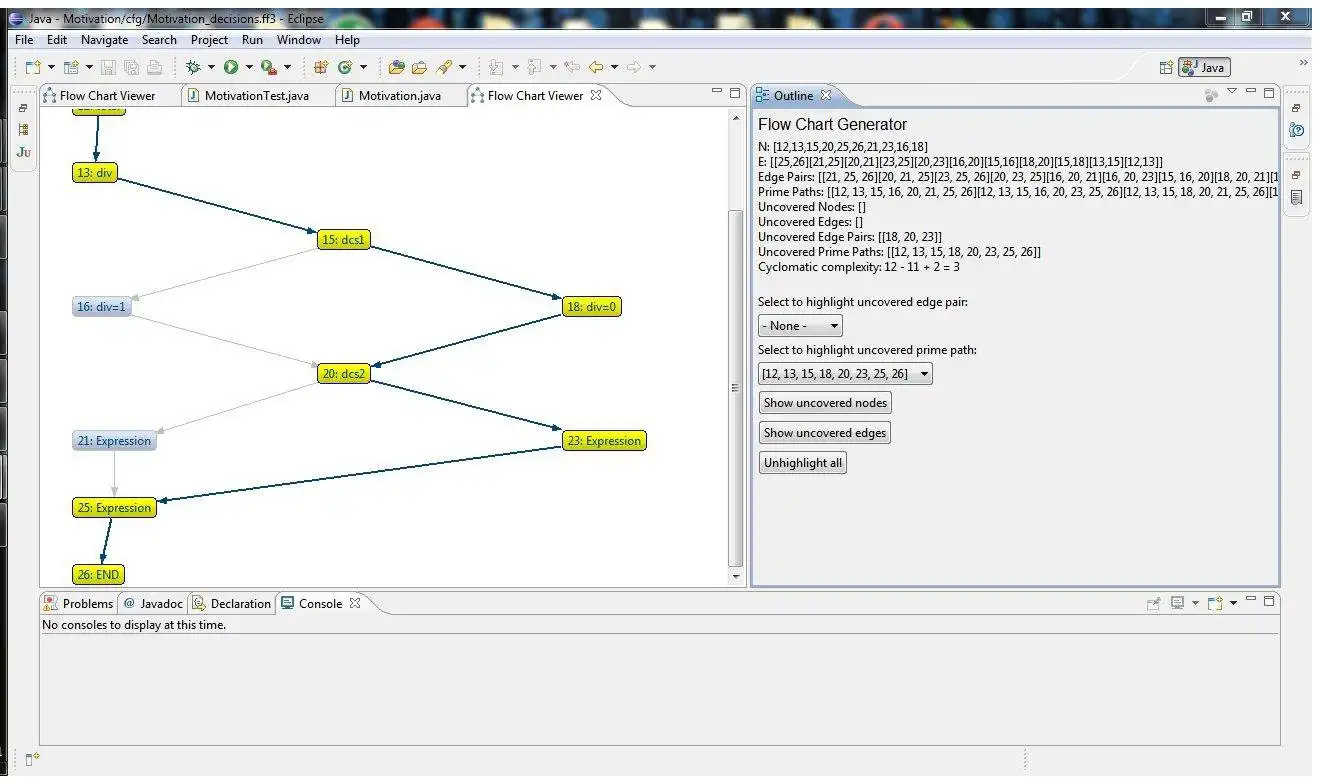Expand the New Java Class dropdown arrow
The width and height of the screenshot is (1320, 784).
(363, 68)
